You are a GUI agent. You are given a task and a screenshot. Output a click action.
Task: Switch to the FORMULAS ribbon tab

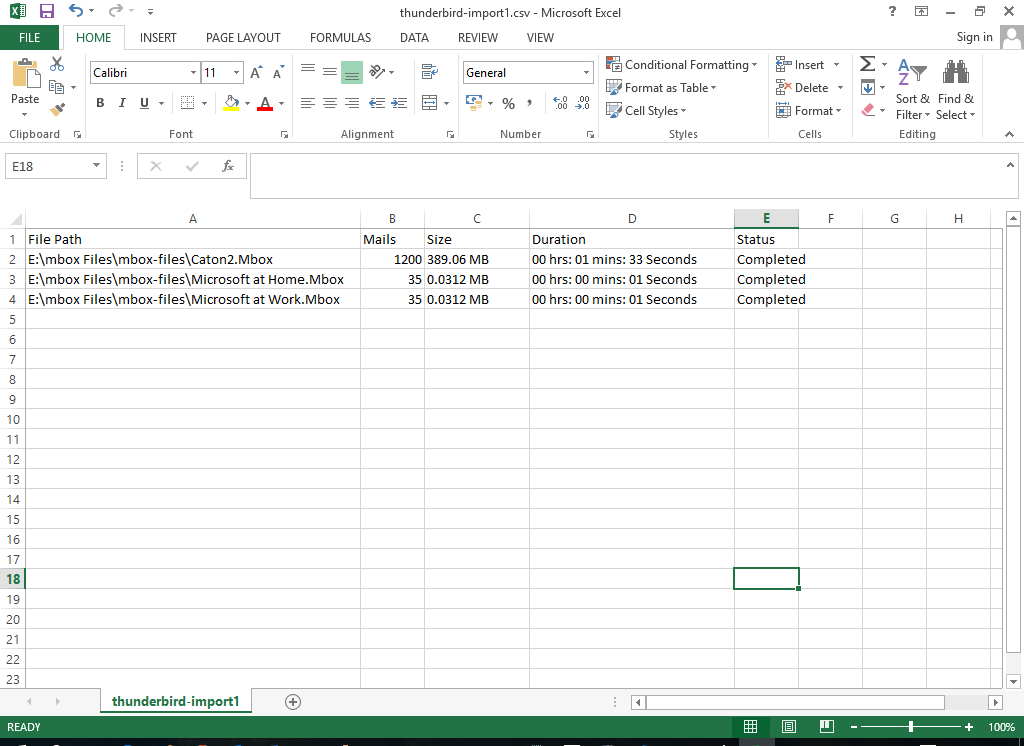coord(340,38)
